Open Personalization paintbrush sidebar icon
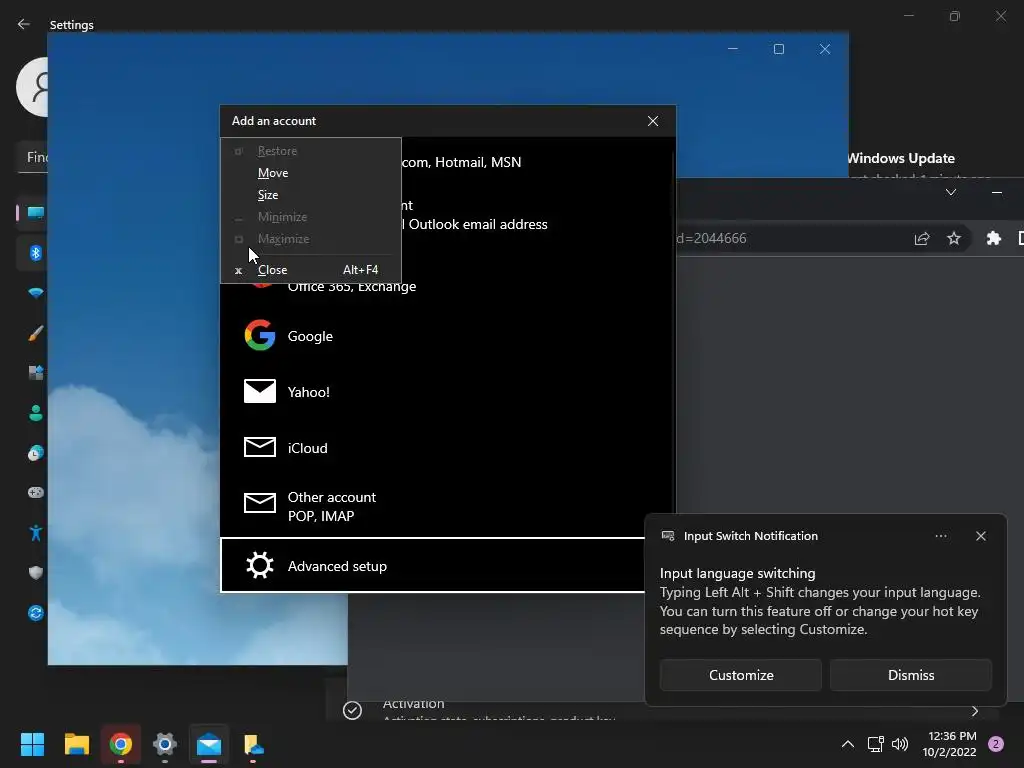This screenshot has height=768, width=1024. (35, 333)
